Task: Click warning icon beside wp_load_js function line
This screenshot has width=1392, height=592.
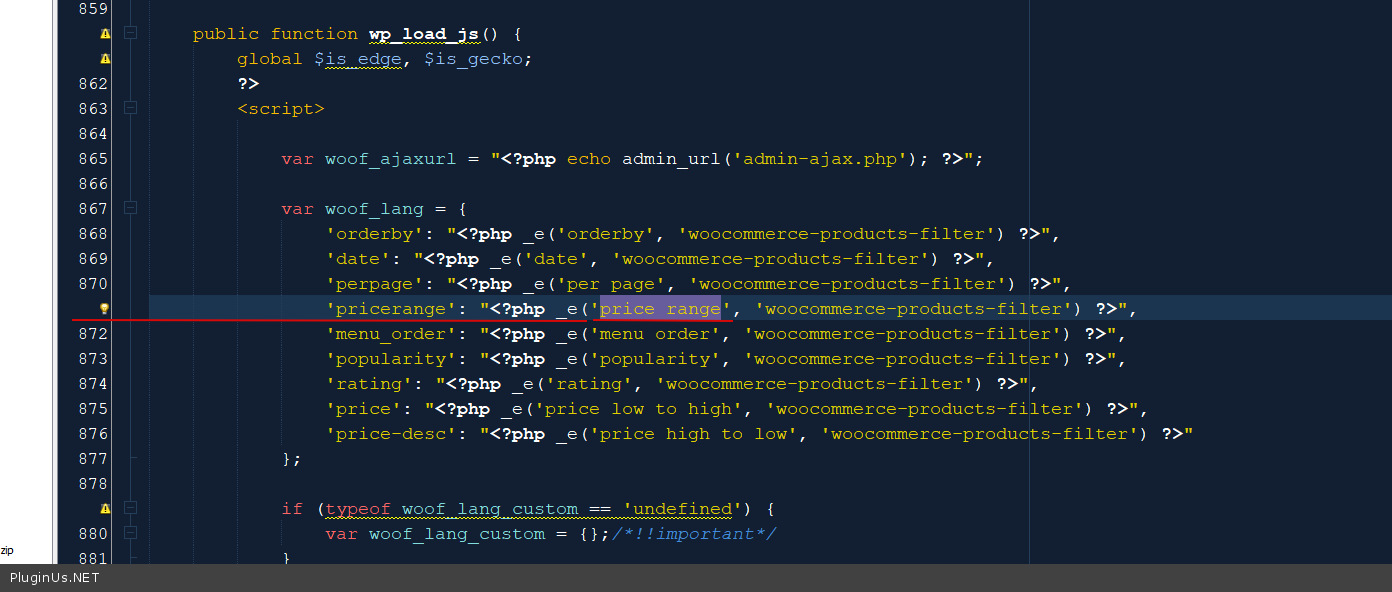Action: [x=104, y=34]
